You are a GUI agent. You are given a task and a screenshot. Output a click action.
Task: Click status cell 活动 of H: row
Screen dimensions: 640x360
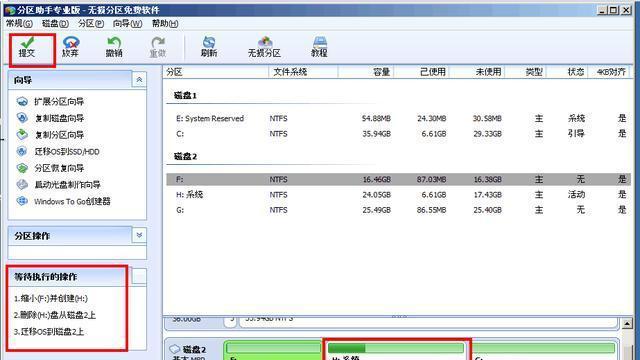pyautogui.click(x=576, y=195)
